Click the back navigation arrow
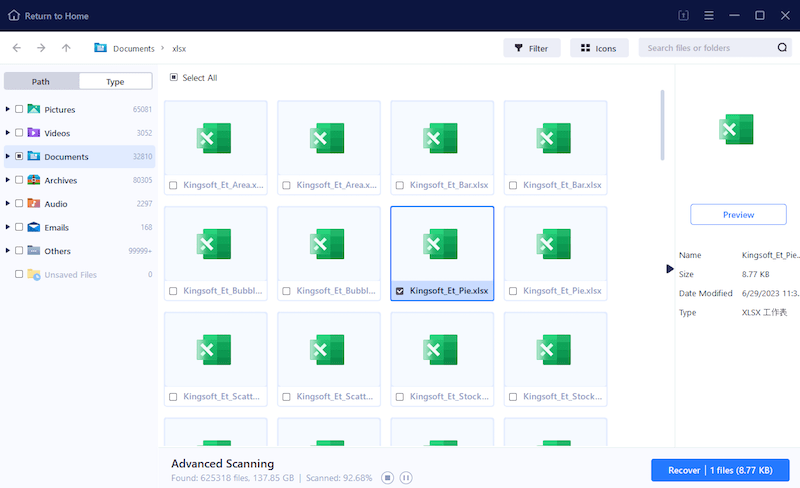 (17, 48)
